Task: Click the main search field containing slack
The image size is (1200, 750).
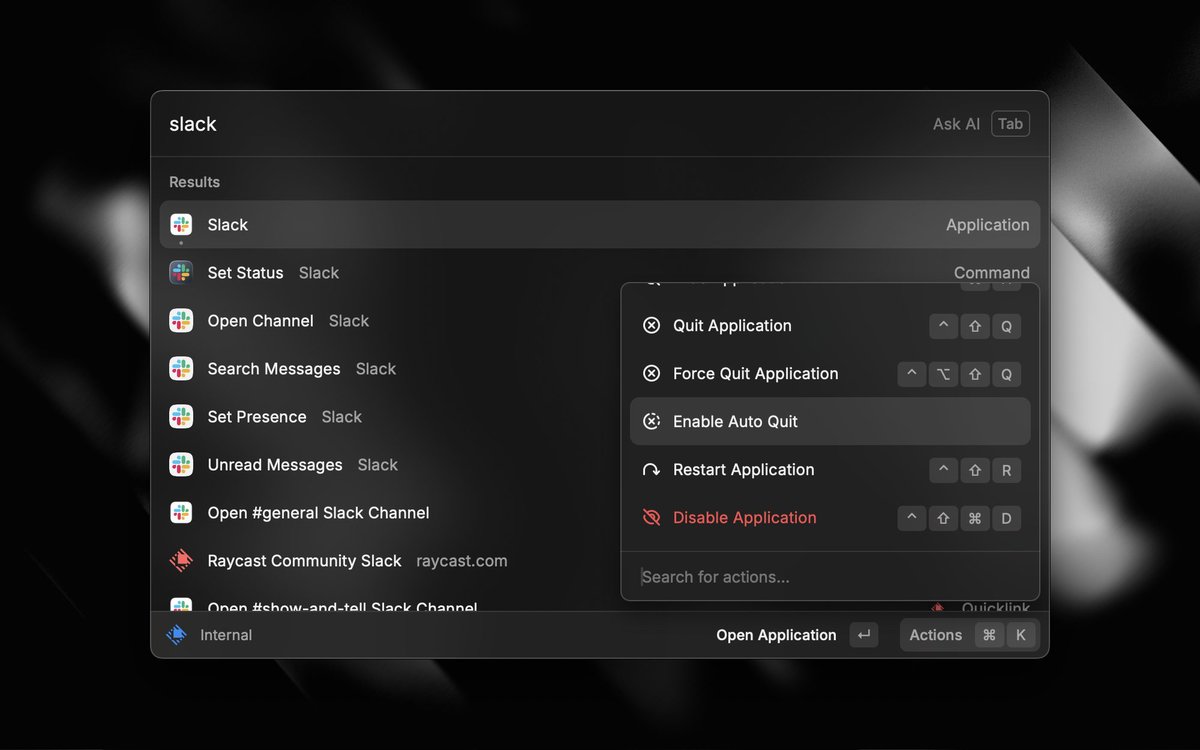Action: (540, 124)
